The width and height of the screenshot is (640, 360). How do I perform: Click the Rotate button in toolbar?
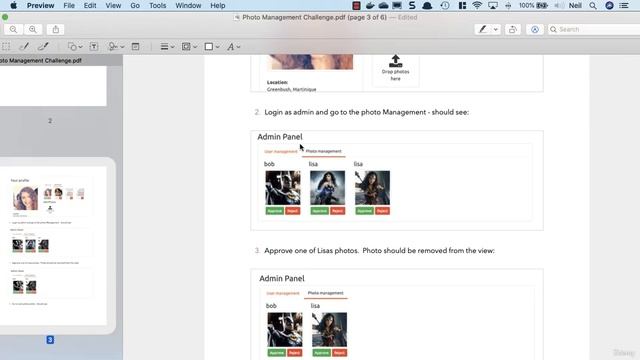pos(513,29)
